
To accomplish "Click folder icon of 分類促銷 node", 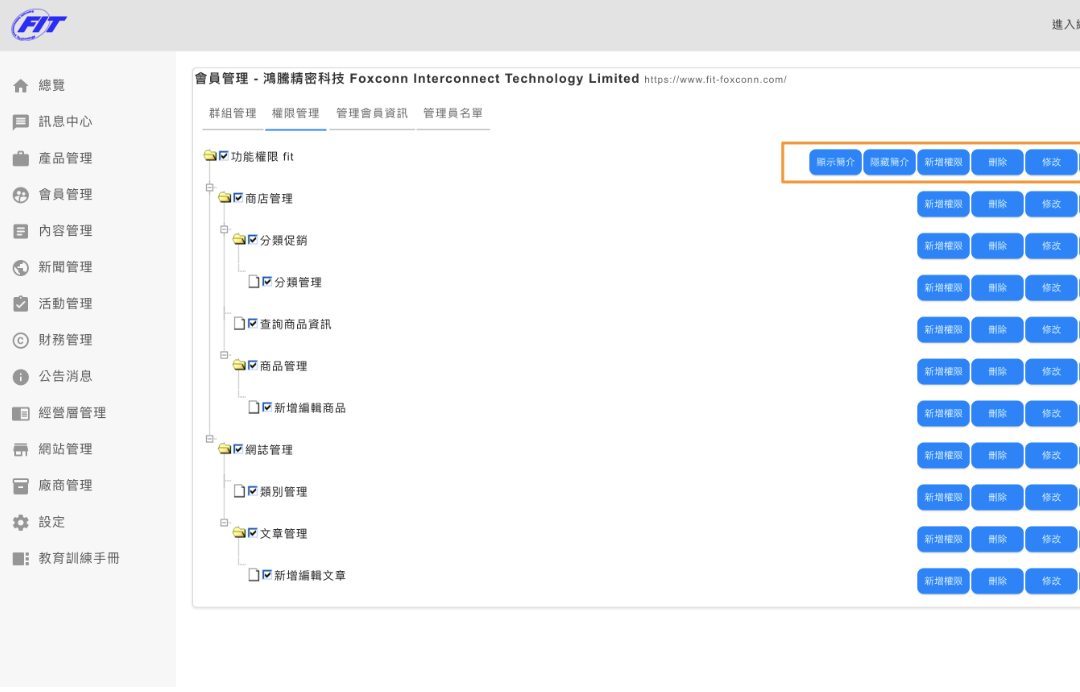I will point(239,240).
